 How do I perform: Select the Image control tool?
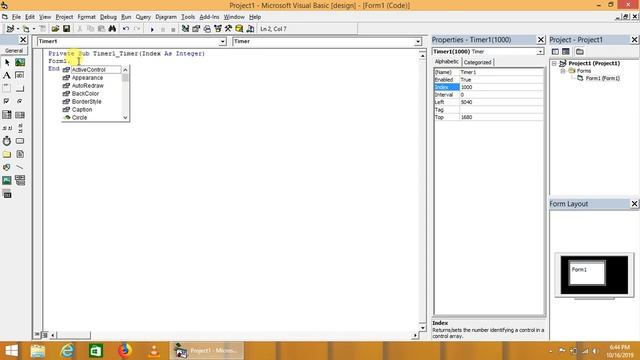pos(7,180)
